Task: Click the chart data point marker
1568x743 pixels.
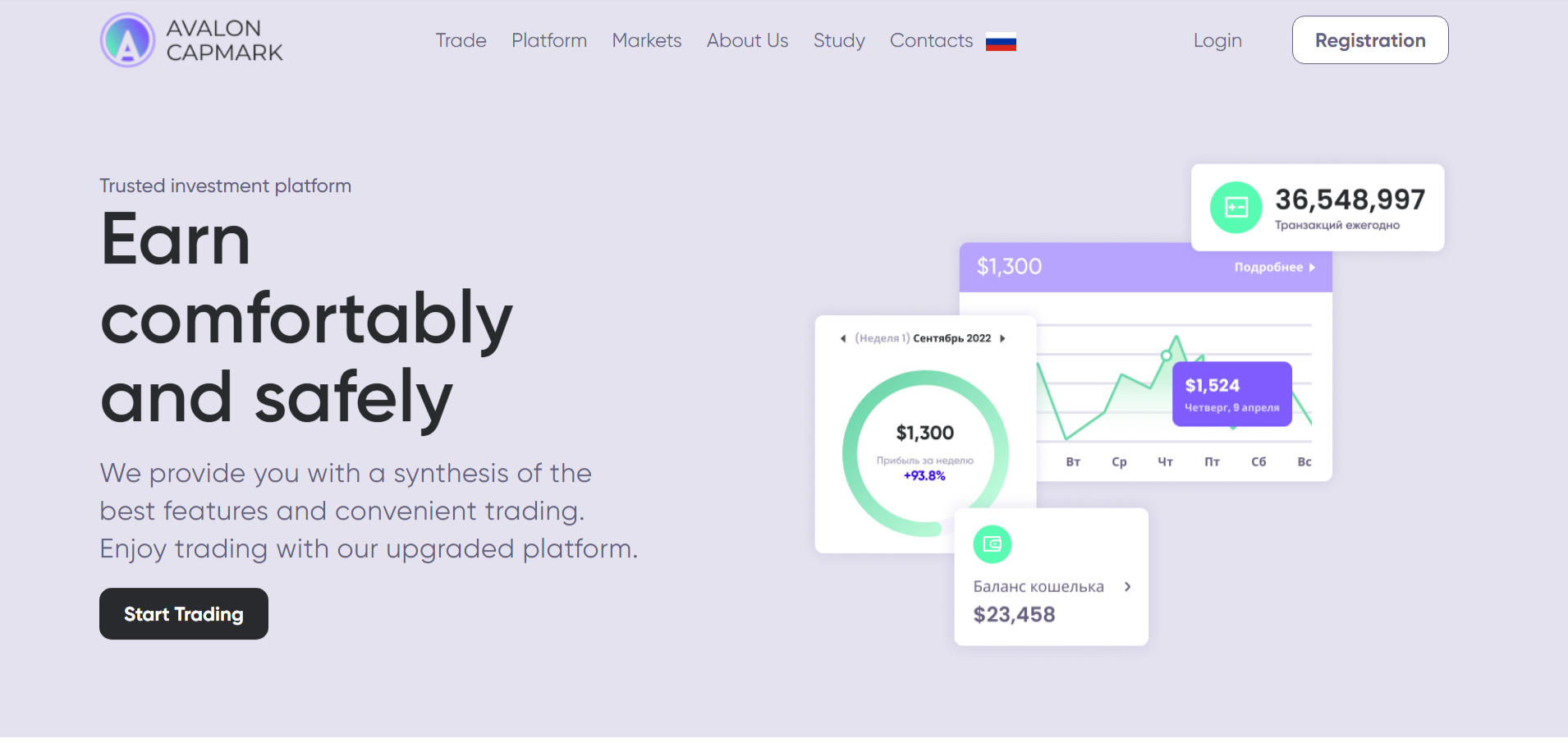Action: pyautogui.click(x=1166, y=355)
